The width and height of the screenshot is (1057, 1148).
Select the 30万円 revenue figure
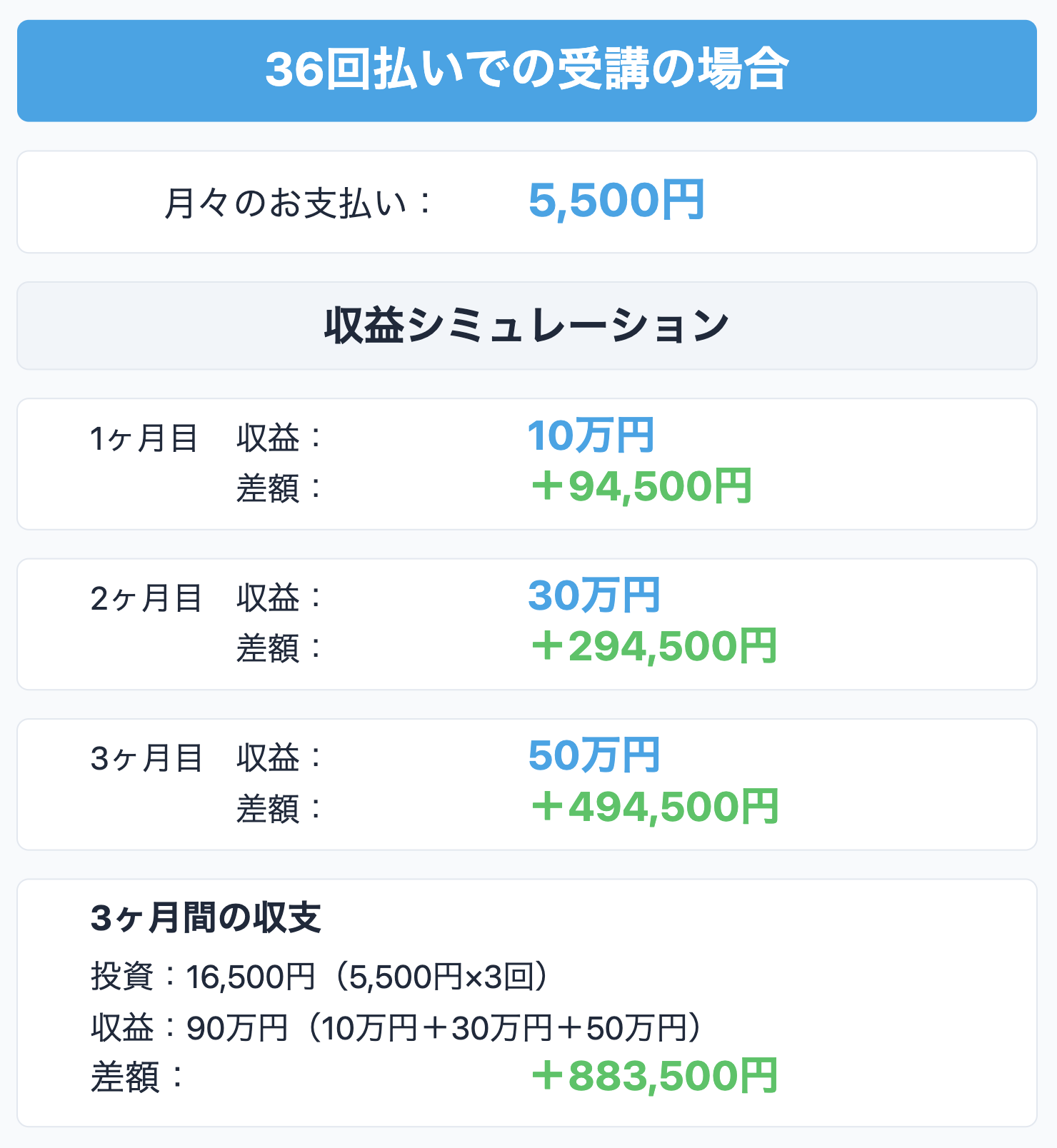pos(593,595)
